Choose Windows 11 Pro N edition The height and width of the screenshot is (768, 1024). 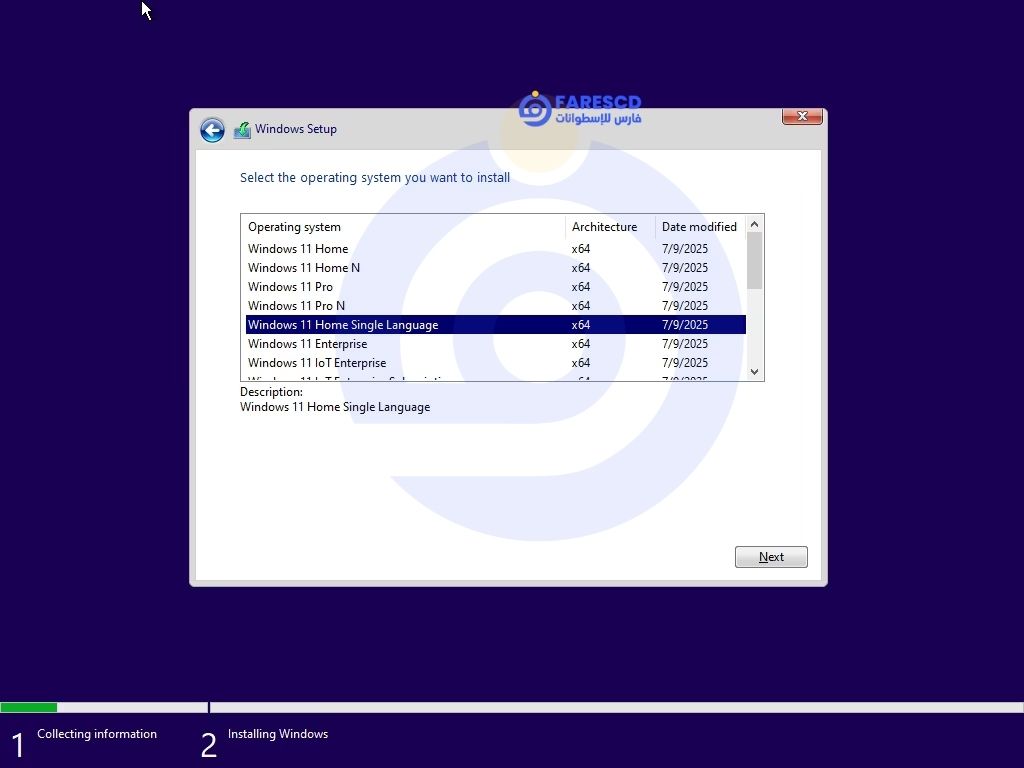(x=496, y=306)
